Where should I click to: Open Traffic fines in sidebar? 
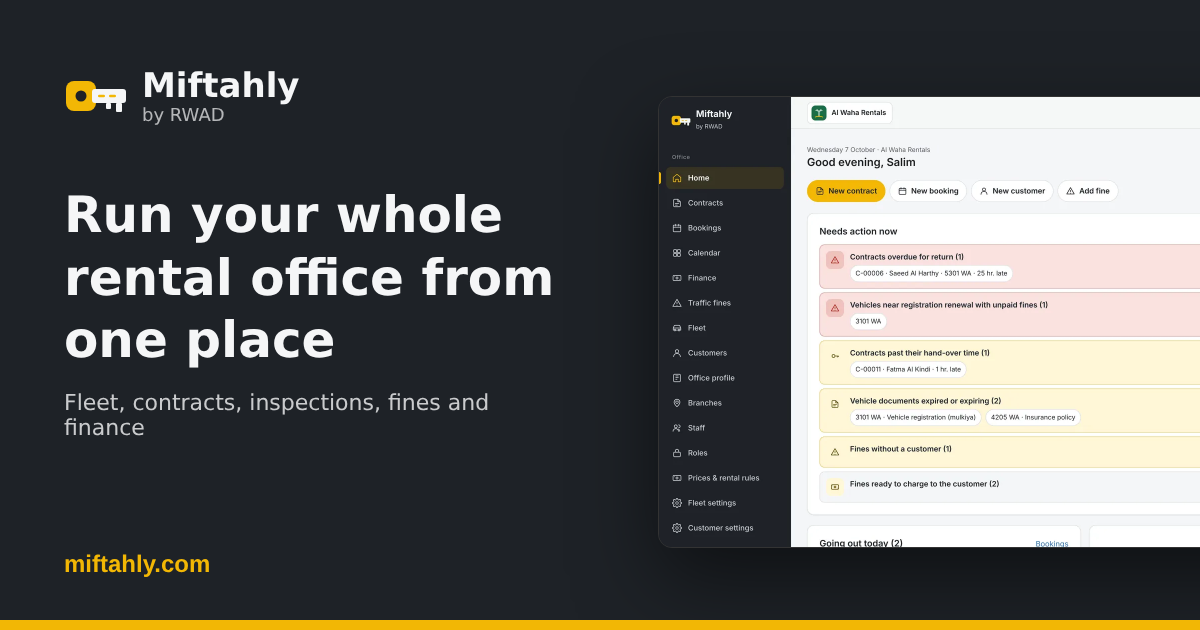(725, 303)
